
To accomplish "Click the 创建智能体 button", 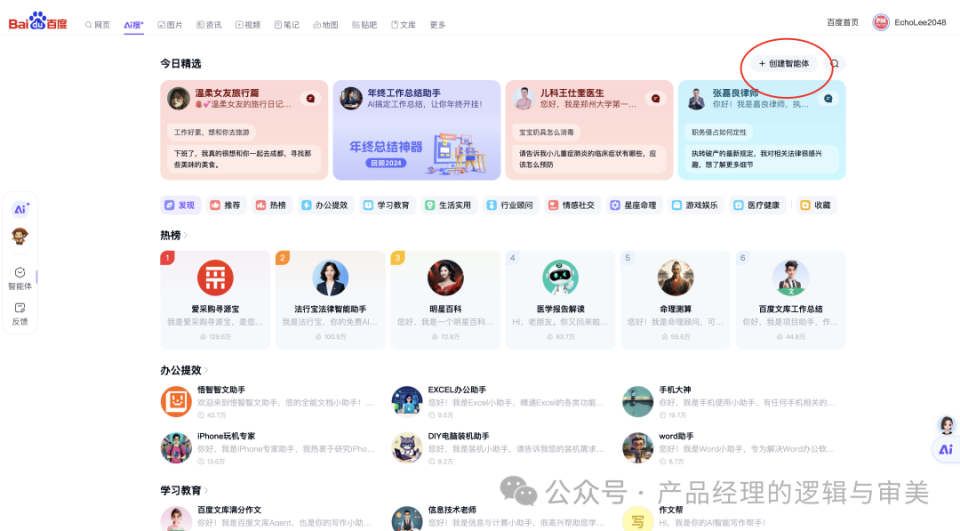I will [x=784, y=64].
